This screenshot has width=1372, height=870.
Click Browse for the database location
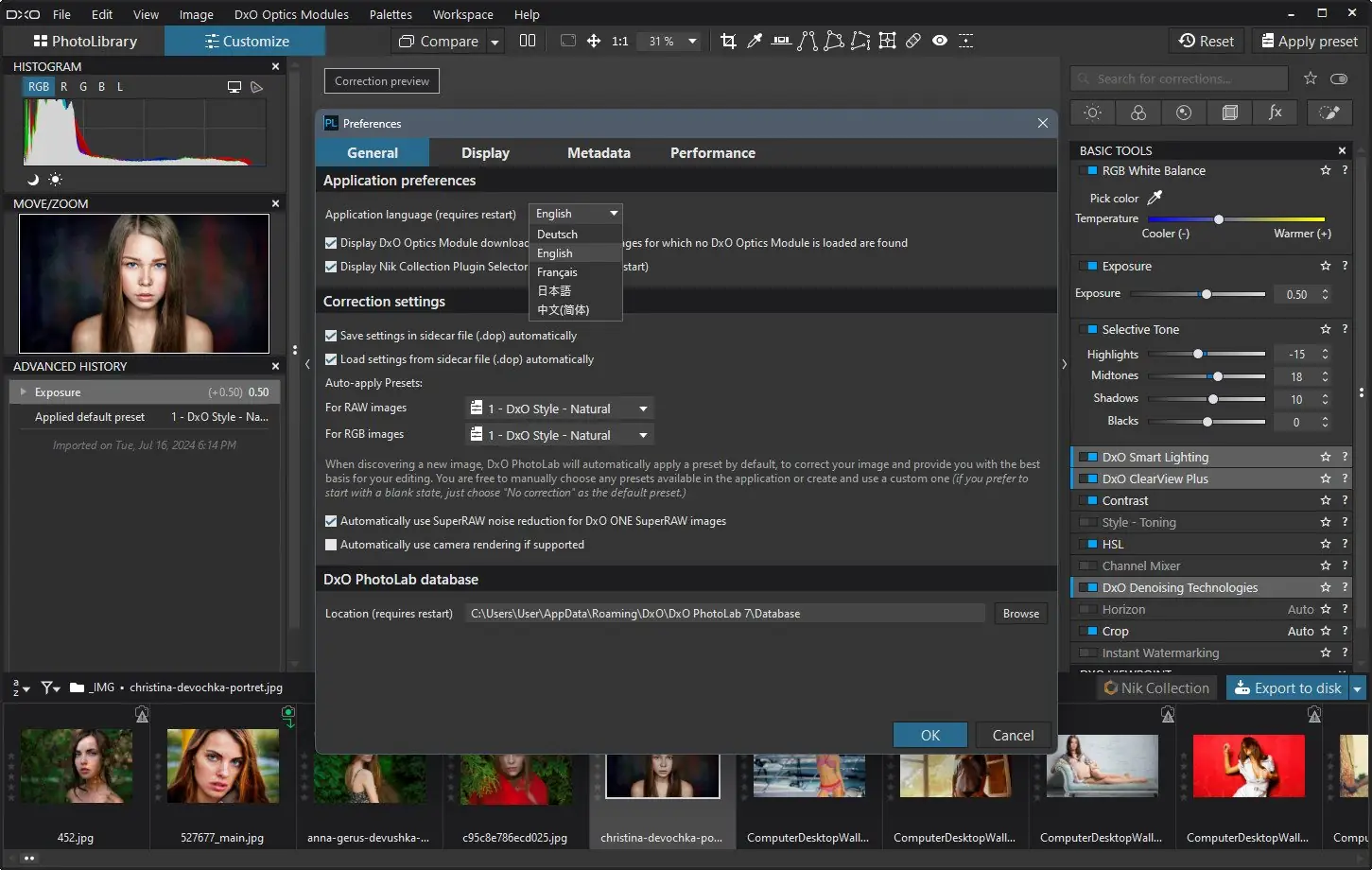click(x=1020, y=614)
